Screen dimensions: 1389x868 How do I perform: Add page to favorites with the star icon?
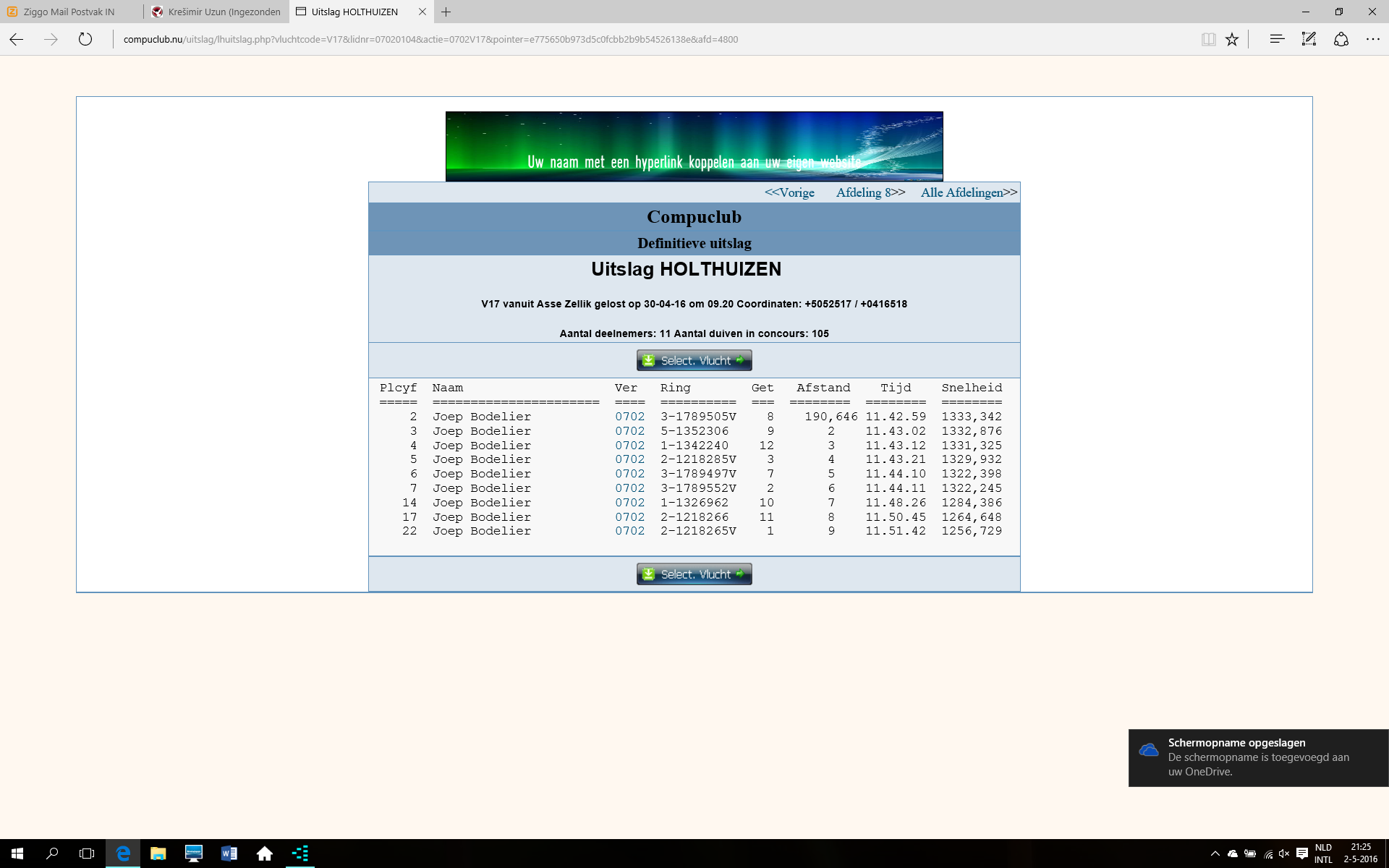[1232, 39]
